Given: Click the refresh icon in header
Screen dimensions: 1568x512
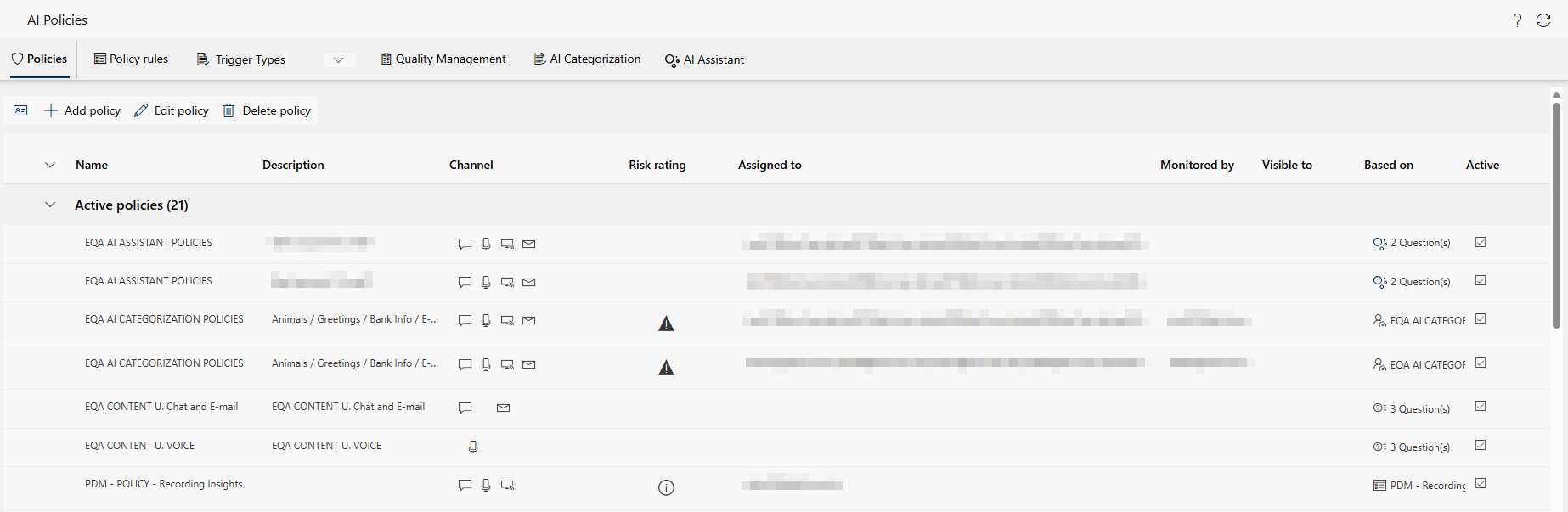Looking at the screenshot, I should (x=1543, y=20).
